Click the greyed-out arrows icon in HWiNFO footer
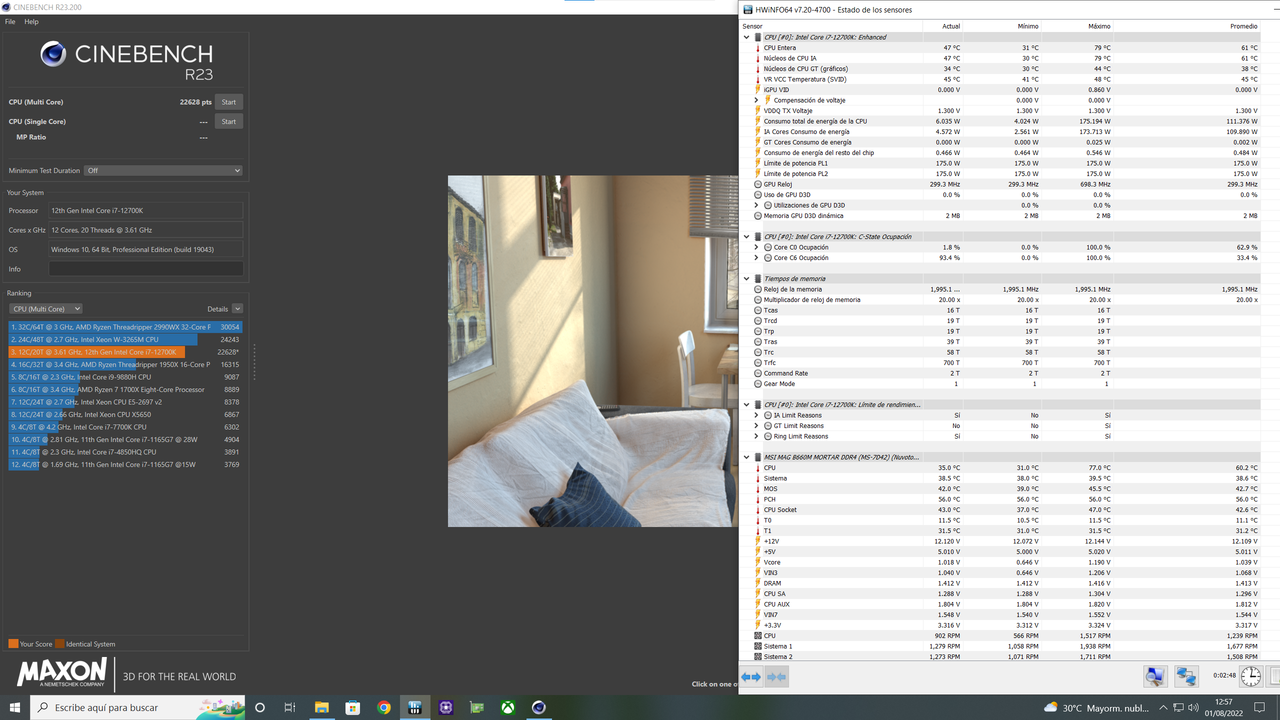This screenshot has width=1280, height=720. tap(776, 677)
